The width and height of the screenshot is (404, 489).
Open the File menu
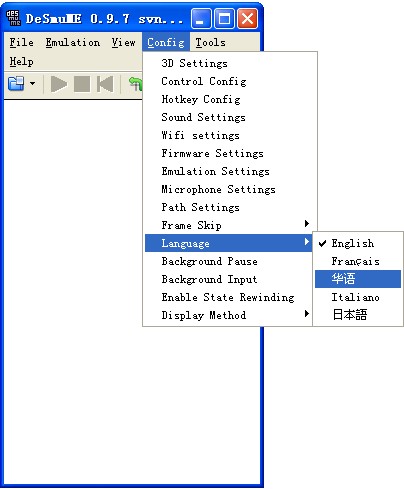point(21,42)
